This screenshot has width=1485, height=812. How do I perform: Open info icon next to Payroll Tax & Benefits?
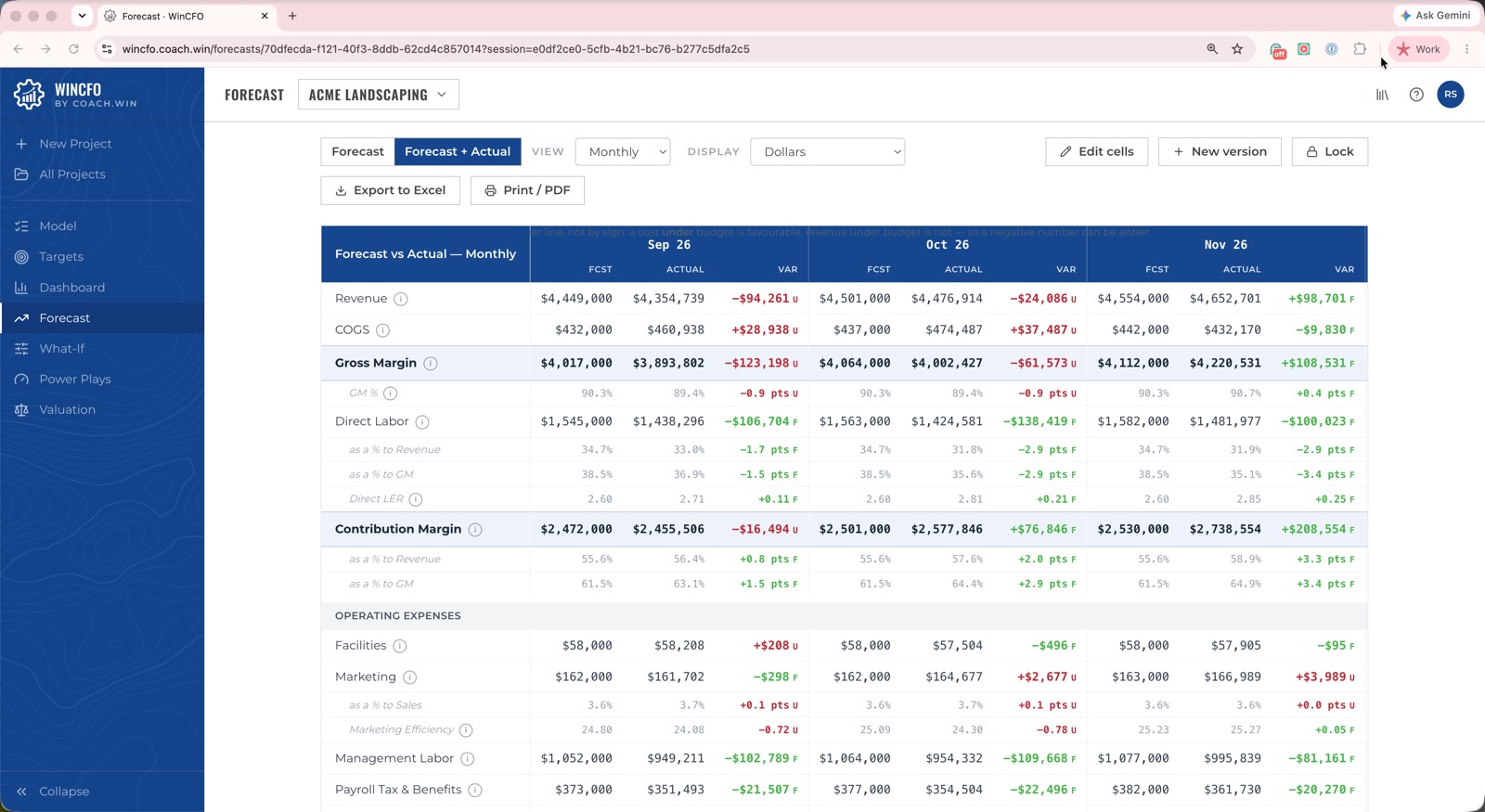pos(475,791)
